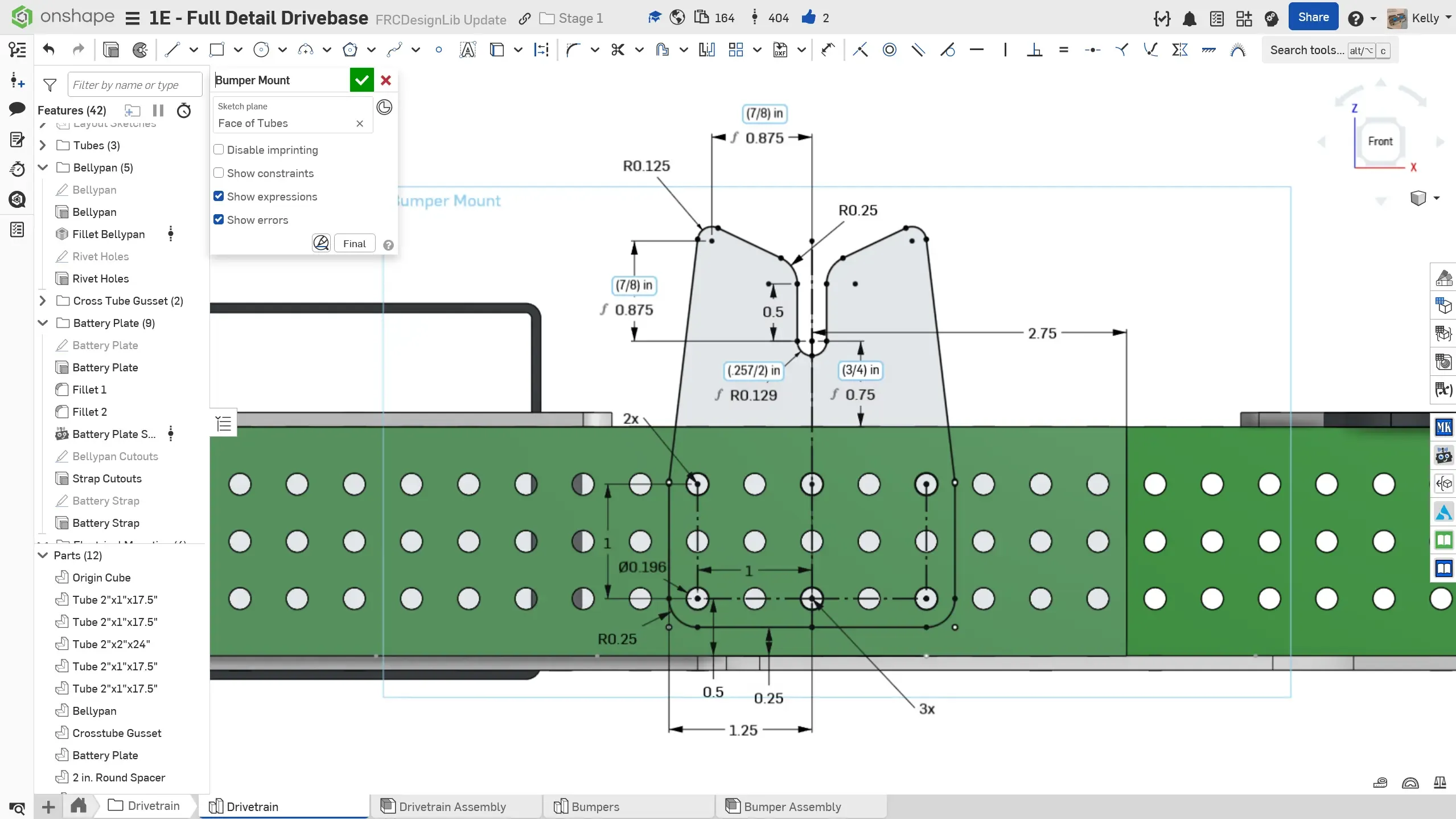
Task: Select the Sketch fillet tool
Action: pyautogui.click(x=573, y=50)
